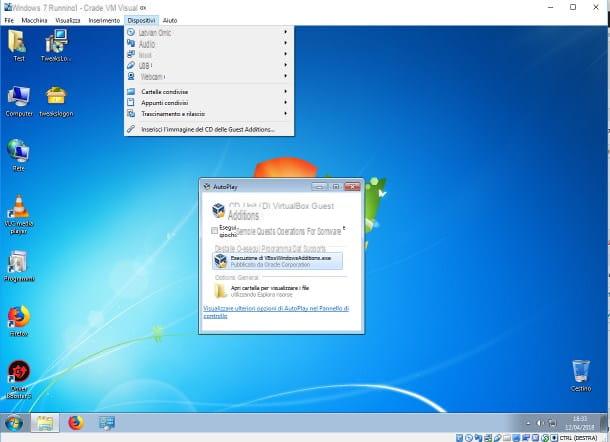Expand the network submenu below Audio
Image resolution: width=610 pixels, height=442 pixels.
209,54
